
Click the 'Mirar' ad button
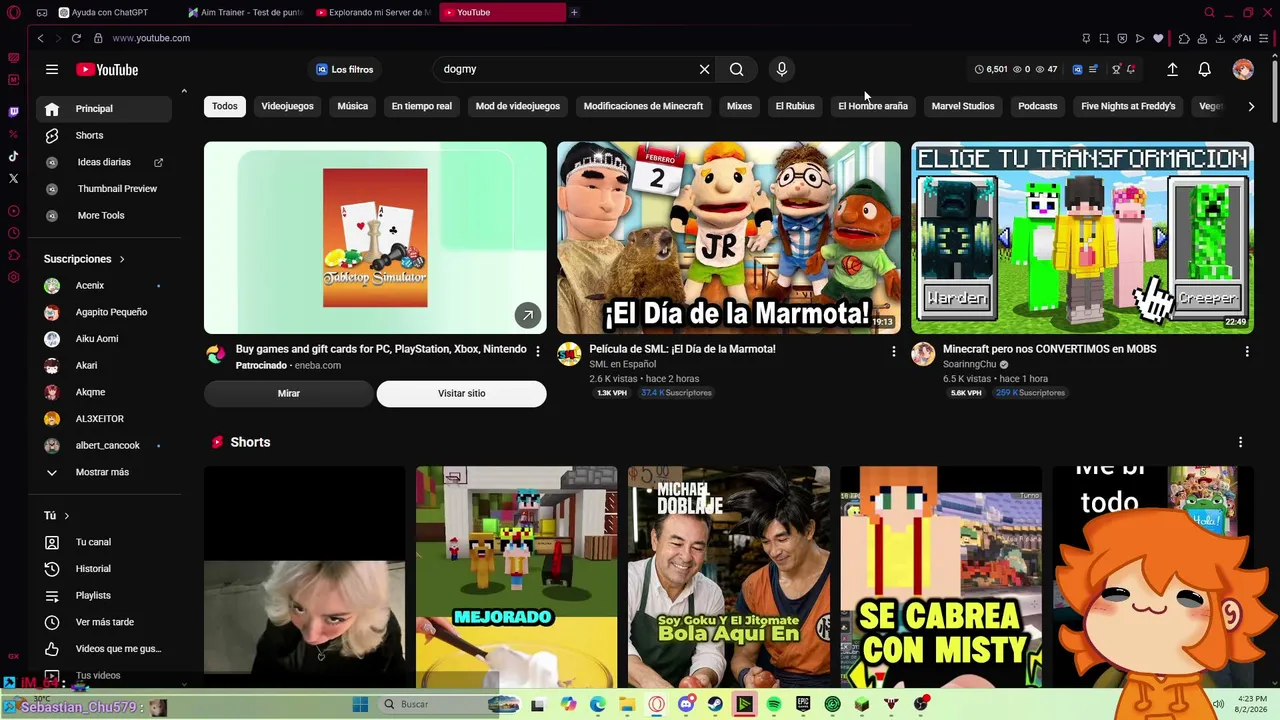coord(289,393)
